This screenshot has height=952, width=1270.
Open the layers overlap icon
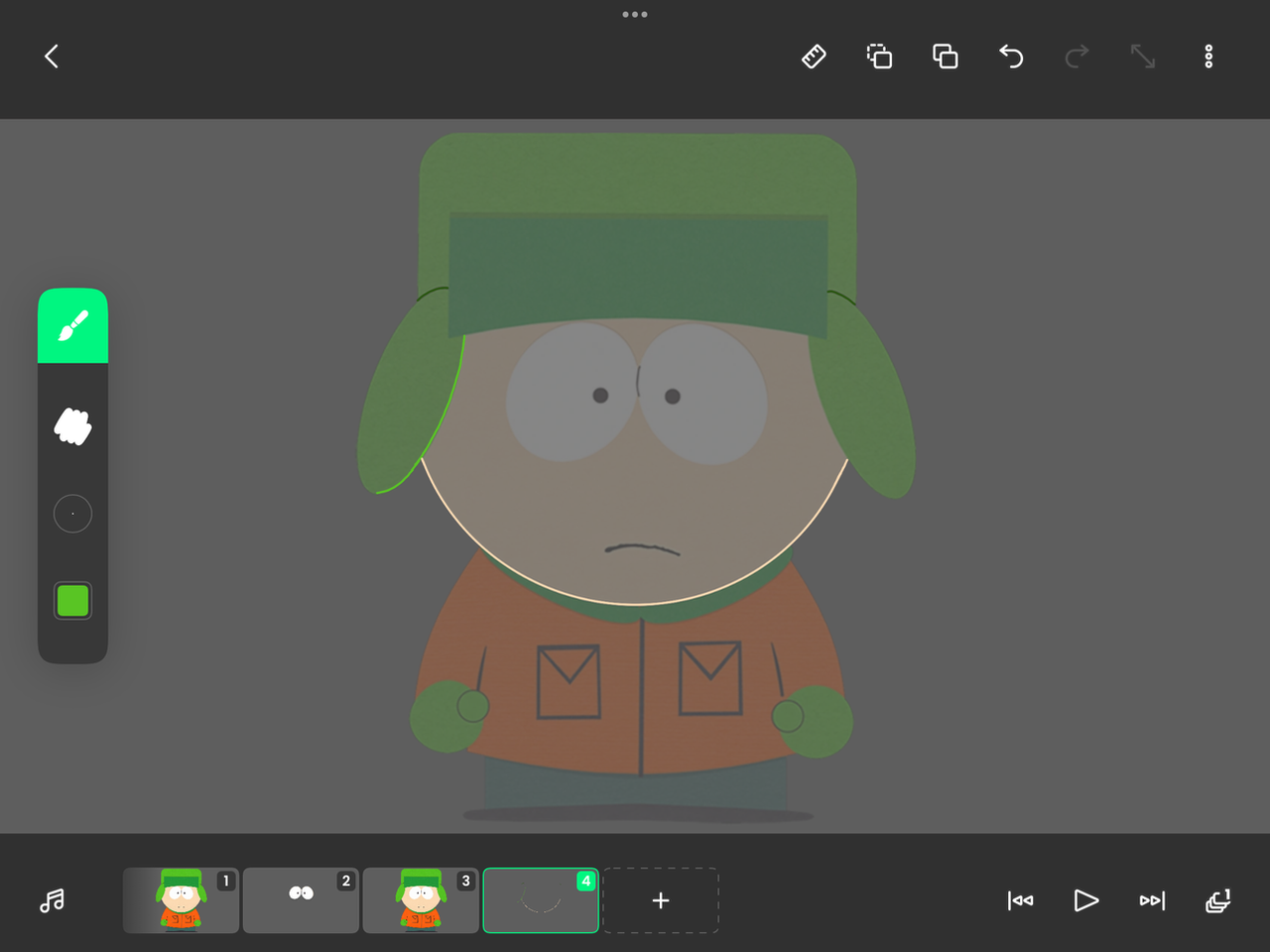tap(946, 57)
